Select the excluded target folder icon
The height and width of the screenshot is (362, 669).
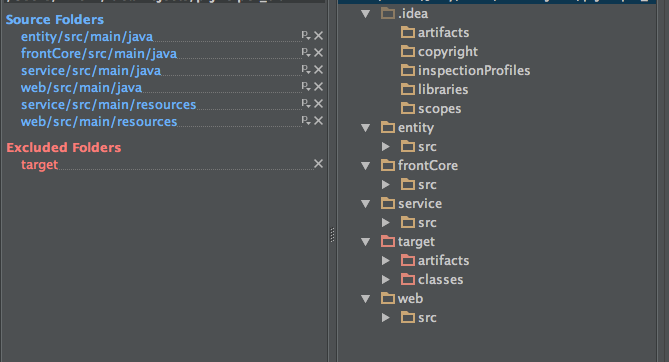click(x=388, y=242)
